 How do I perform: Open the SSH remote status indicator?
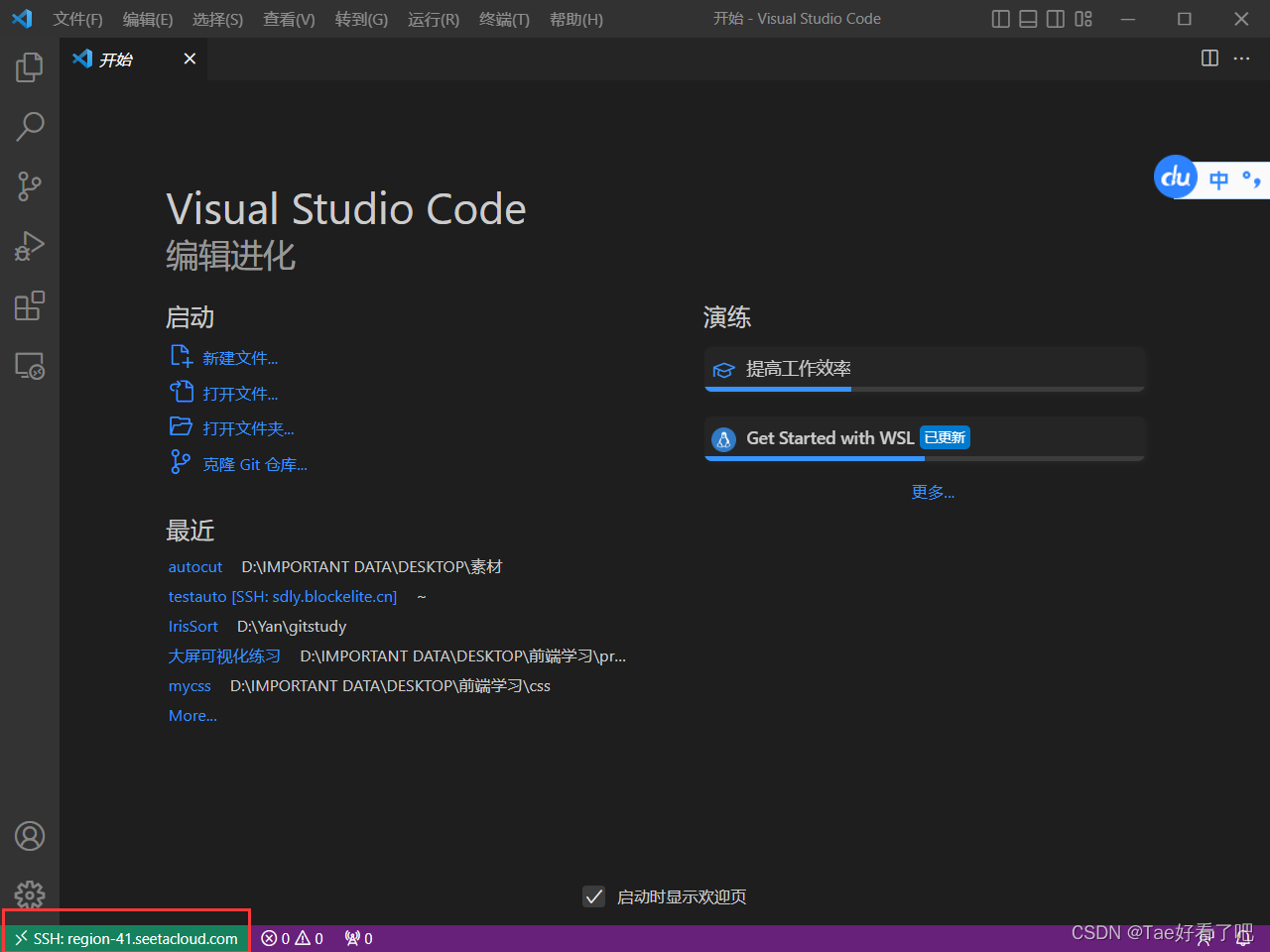click(x=126, y=938)
